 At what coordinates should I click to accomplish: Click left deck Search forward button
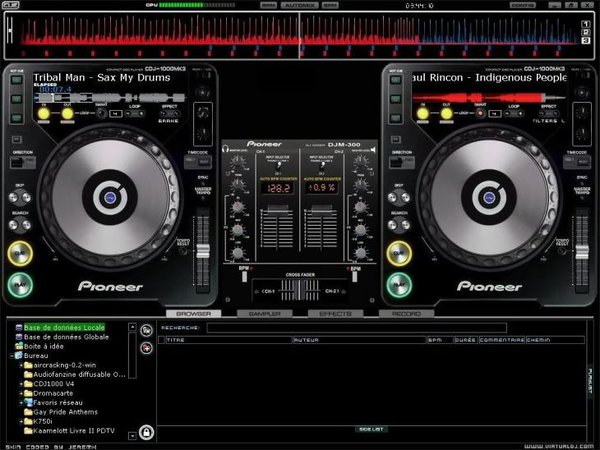tap(26, 225)
